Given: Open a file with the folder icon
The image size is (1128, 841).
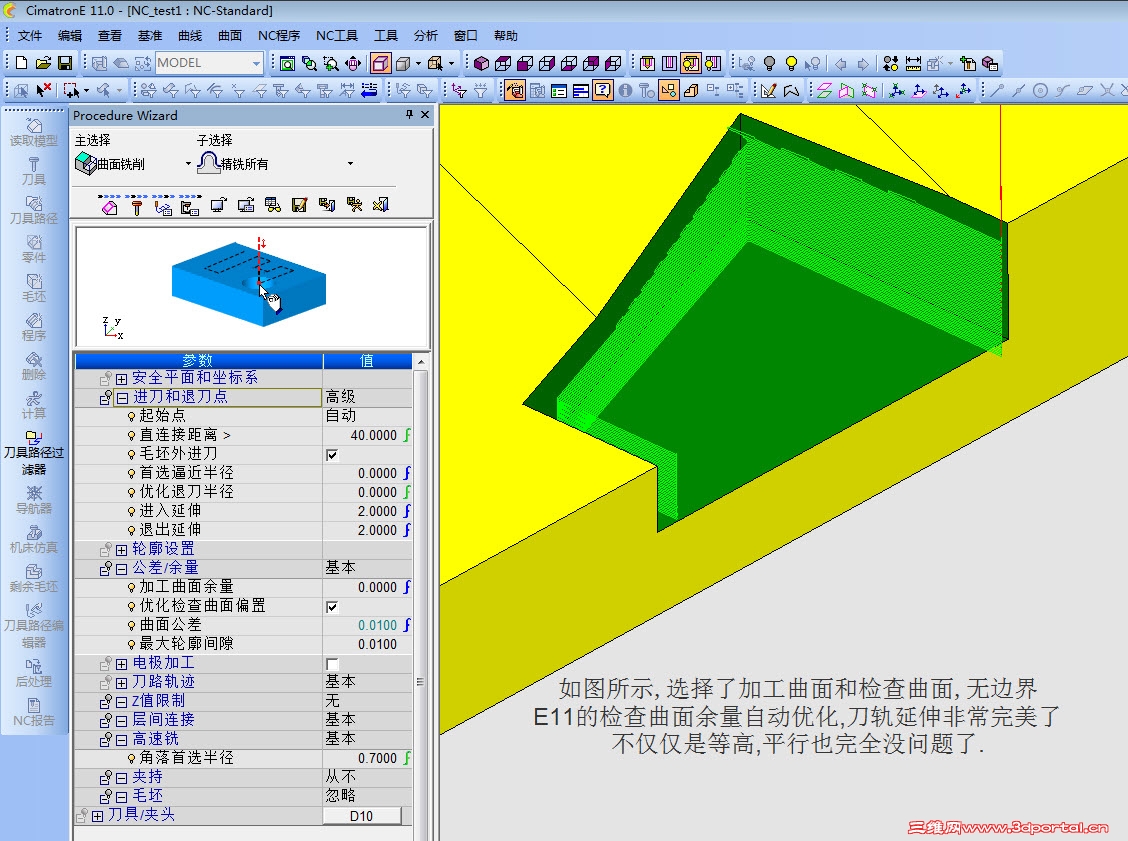Looking at the screenshot, I should point(43,63).
